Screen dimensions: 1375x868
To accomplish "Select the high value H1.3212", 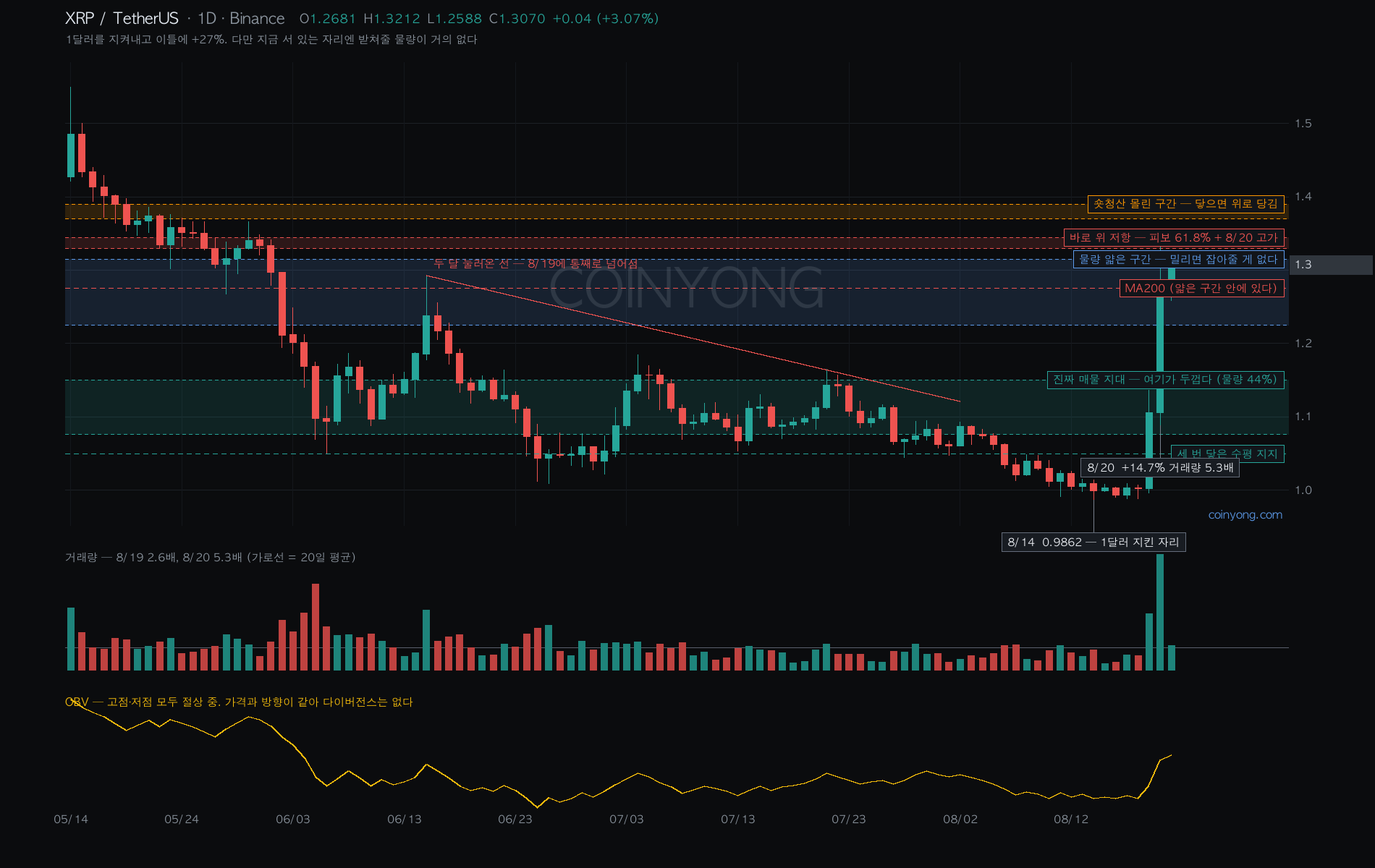I will point(392,18).
